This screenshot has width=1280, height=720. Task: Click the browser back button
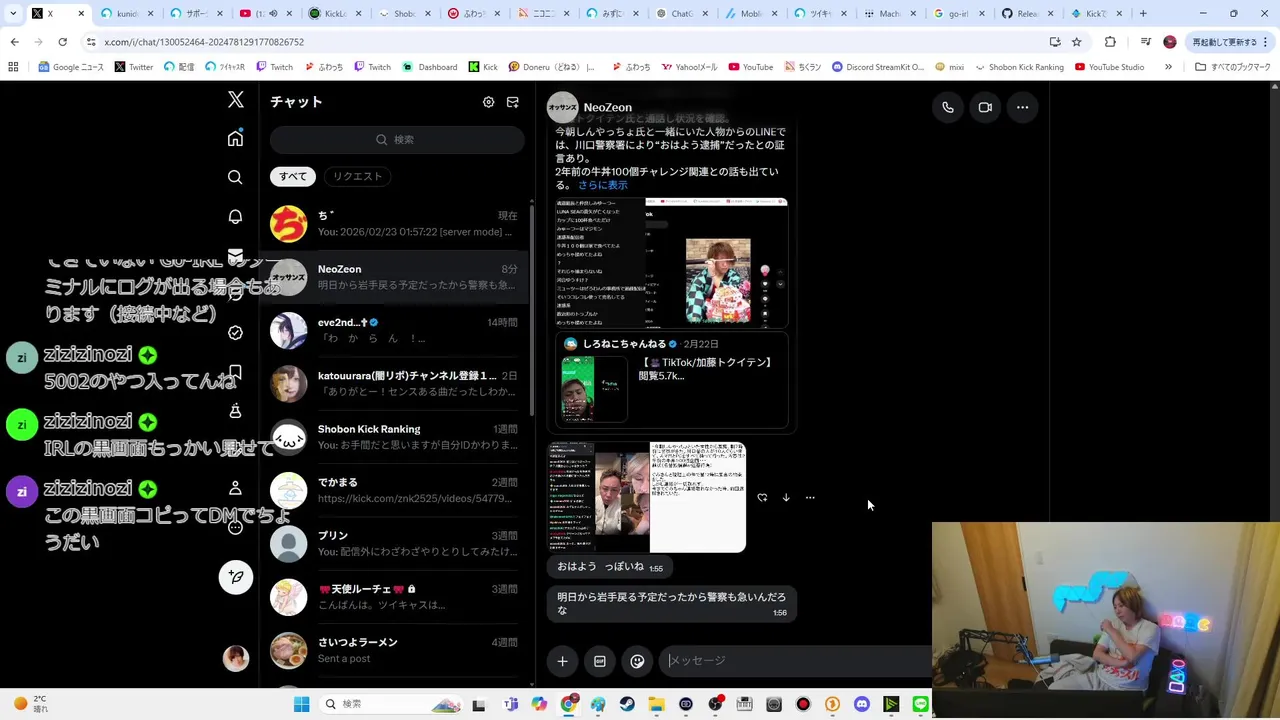[14, 42]
